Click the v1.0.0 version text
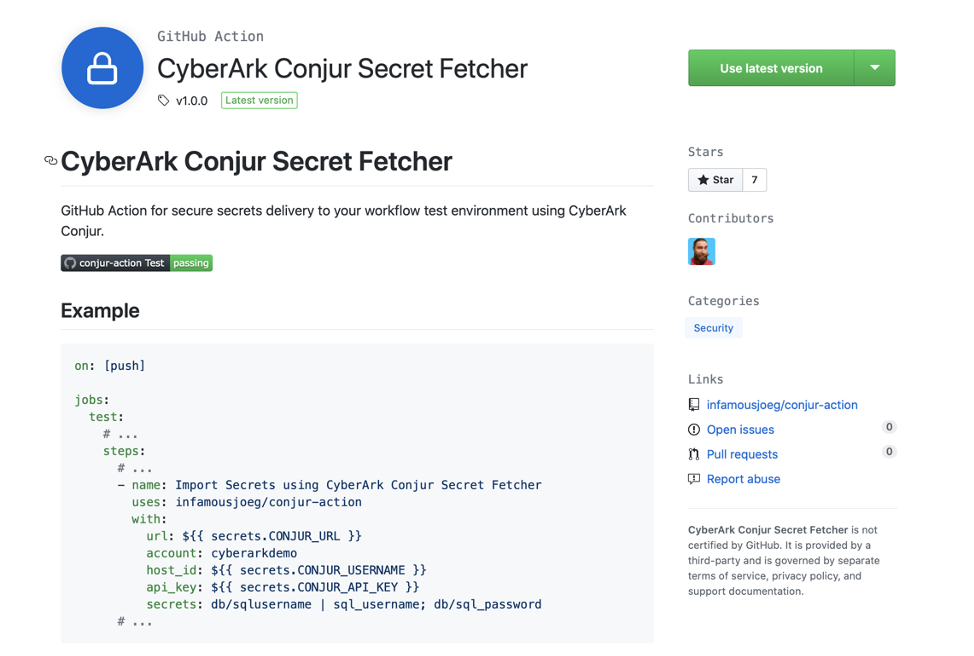Viewport: 974px width, 656px height. [192, 101]
